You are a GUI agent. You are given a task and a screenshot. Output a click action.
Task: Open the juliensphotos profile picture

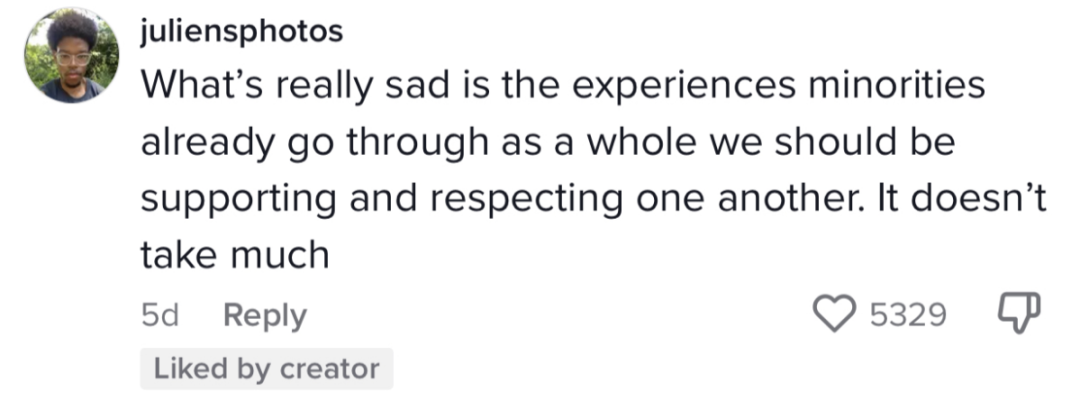pos(71,55)
